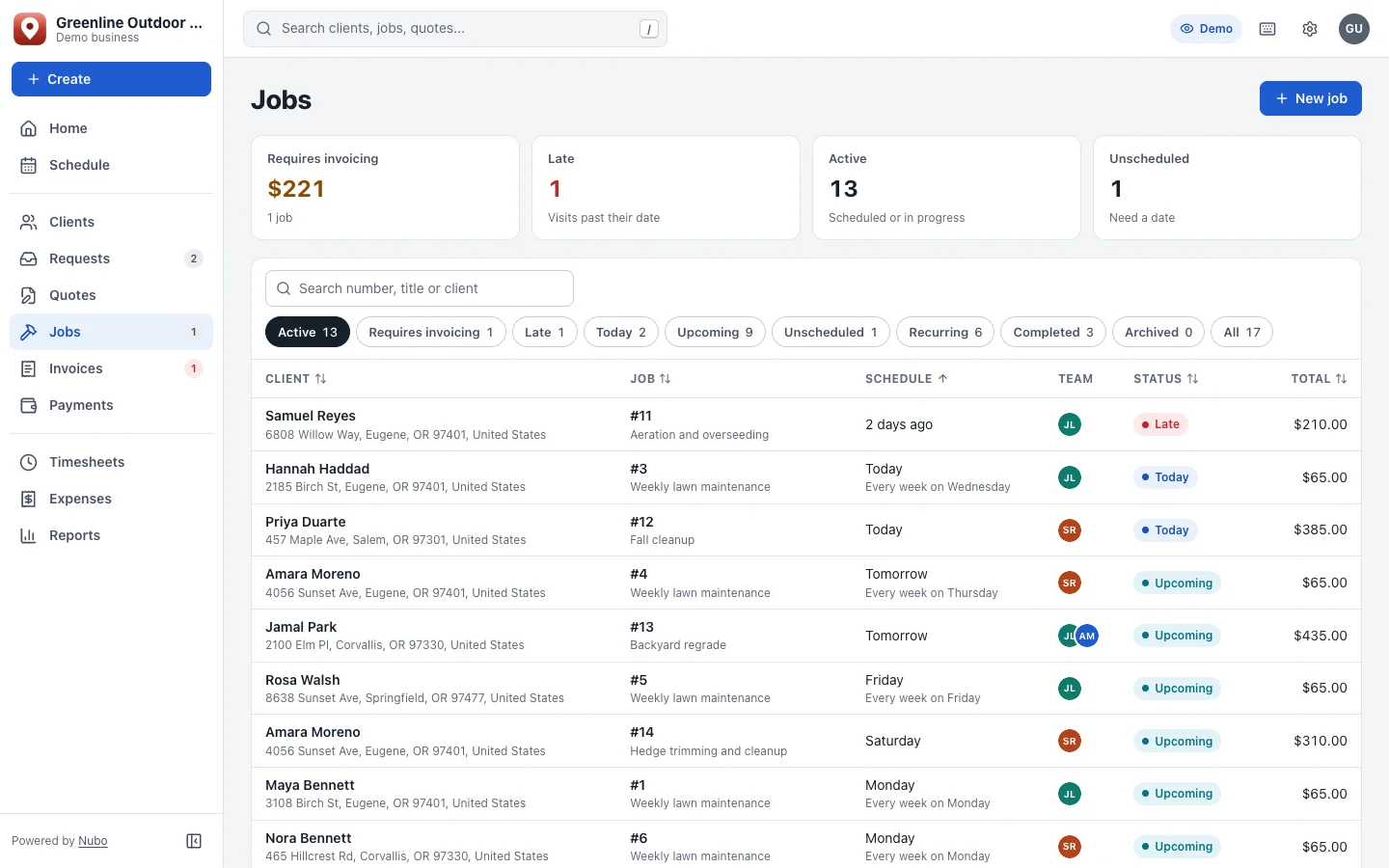
Task: Select the Completed 3 filter tab
Action: click(x=1053, y=332)
